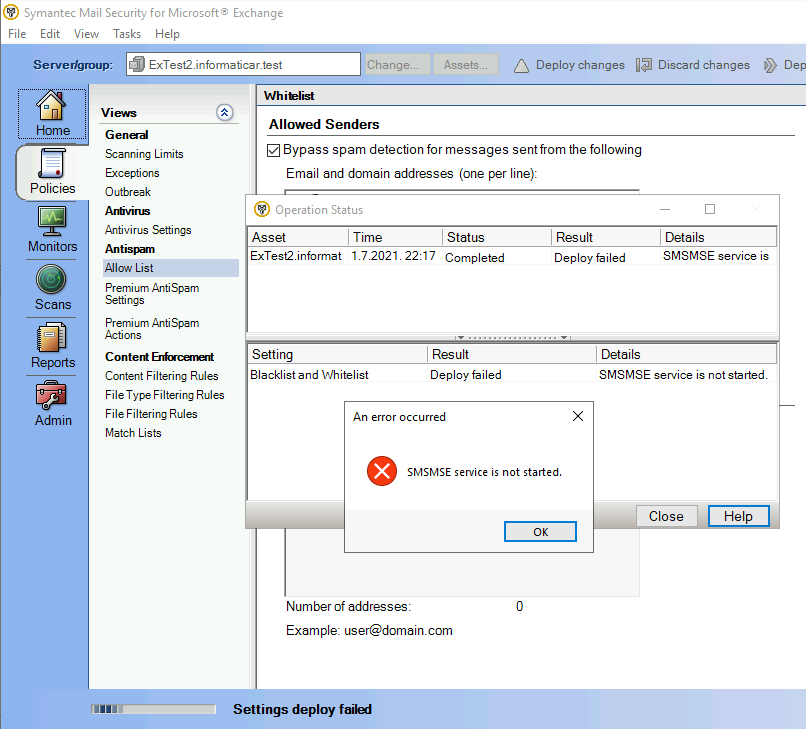Open Premium AntiSpam Actions

coord(152,329)
